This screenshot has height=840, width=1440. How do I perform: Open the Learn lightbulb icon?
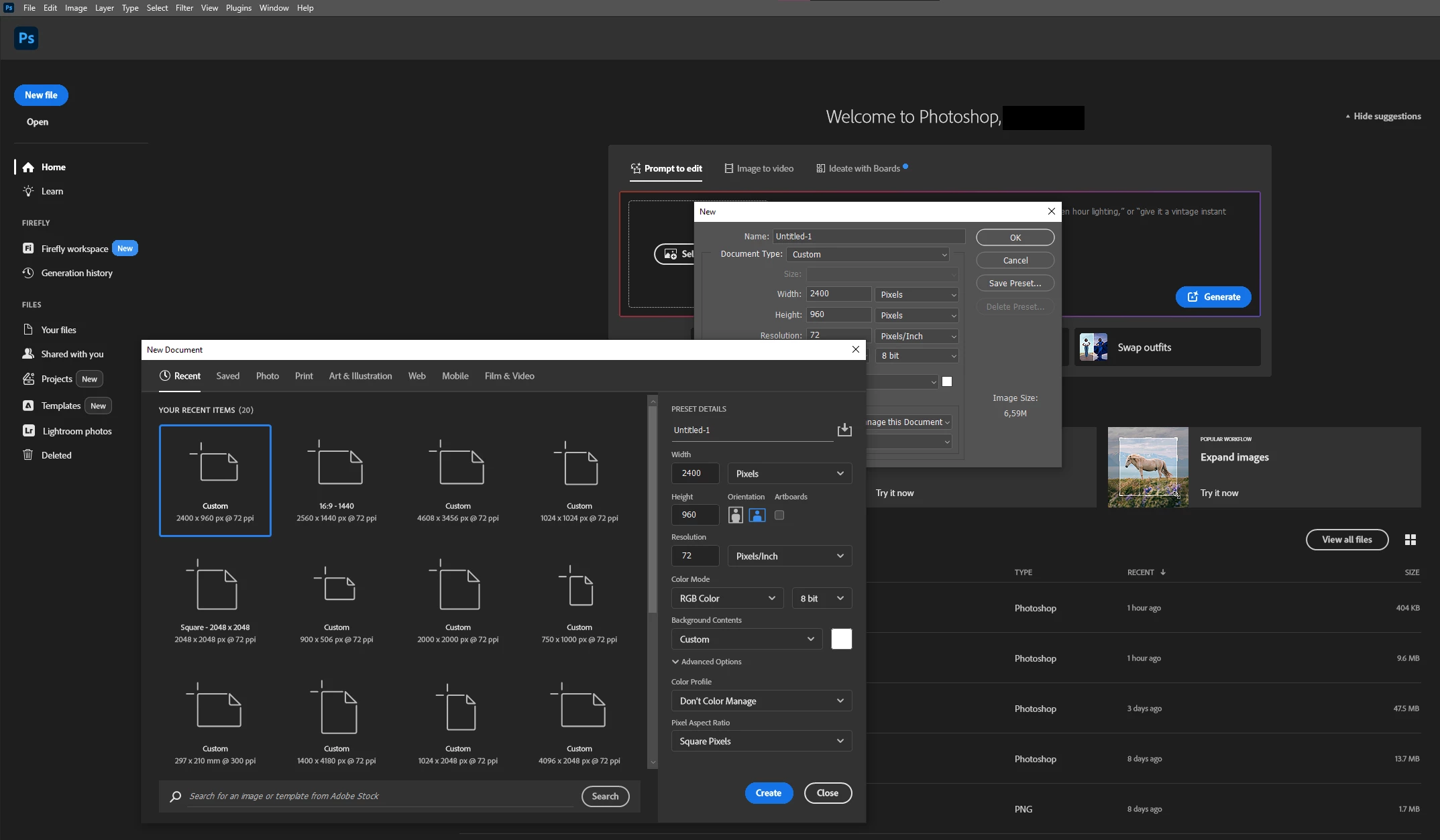click(28, 191)
